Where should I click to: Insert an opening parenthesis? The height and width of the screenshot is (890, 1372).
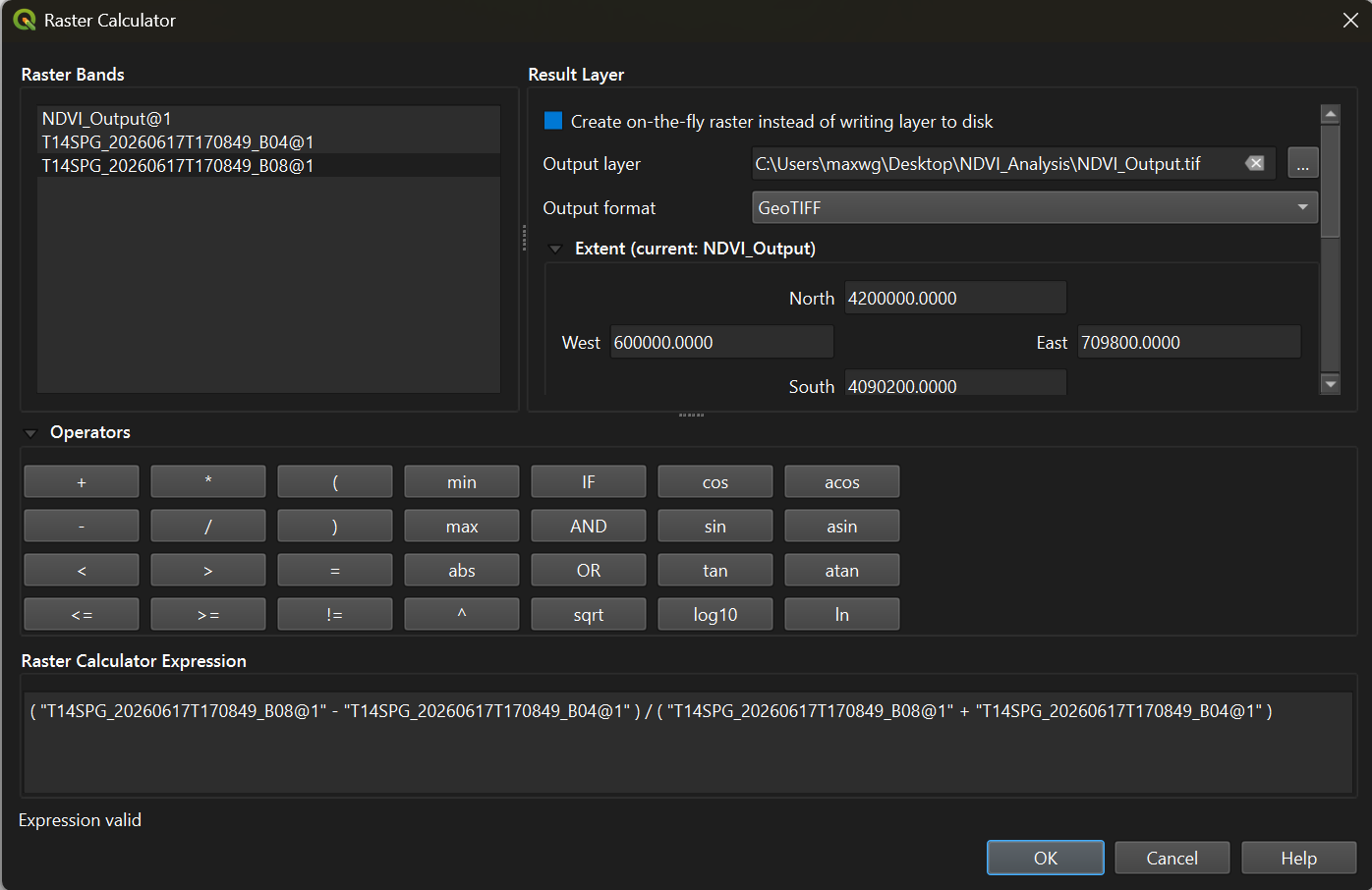click(335, 481)
